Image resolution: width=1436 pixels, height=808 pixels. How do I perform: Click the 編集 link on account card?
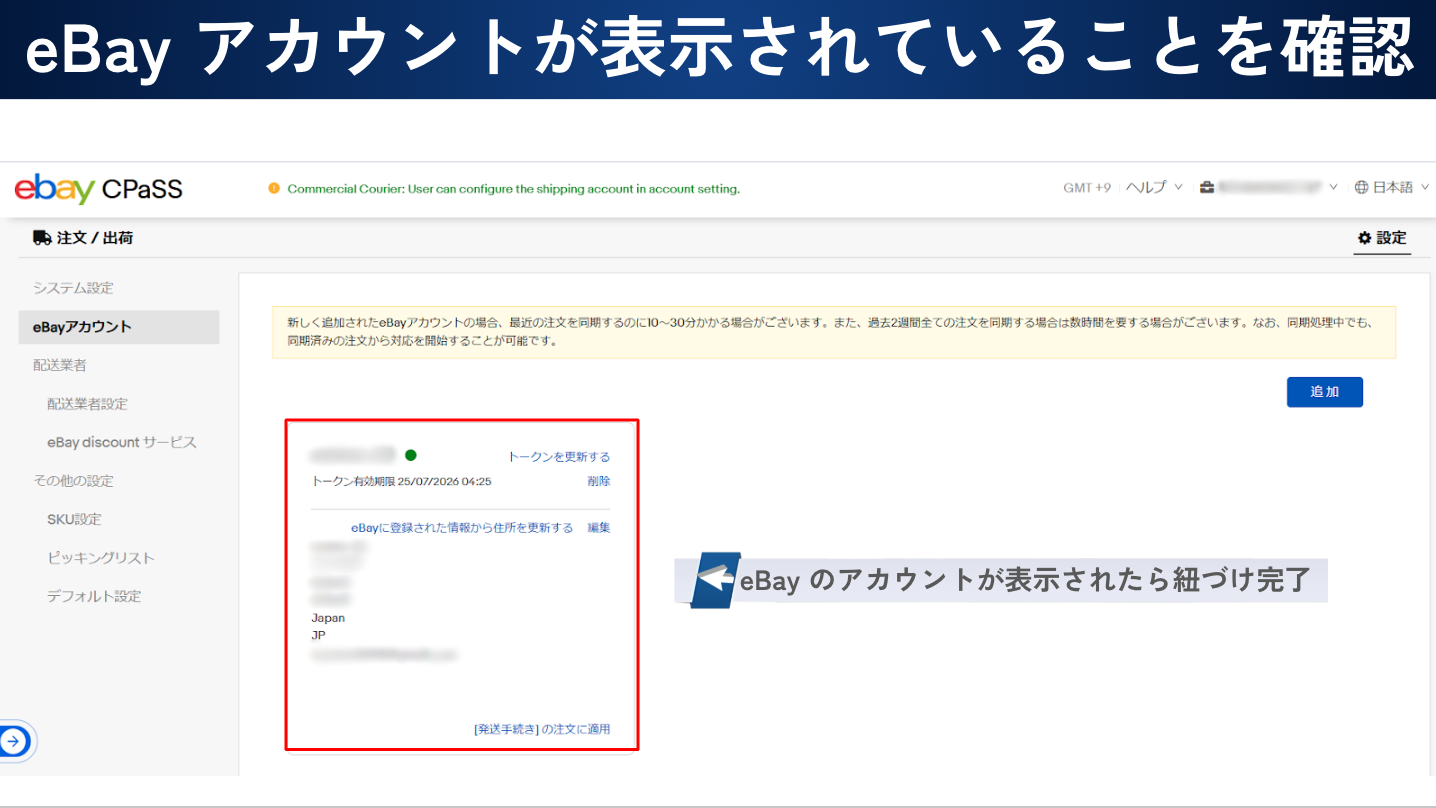point(599,528)
